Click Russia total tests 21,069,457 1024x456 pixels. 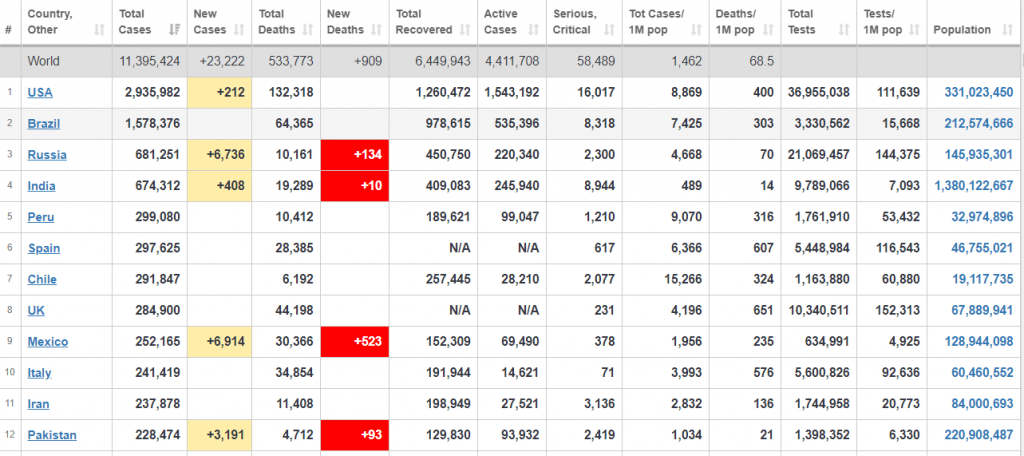point(819,155)
